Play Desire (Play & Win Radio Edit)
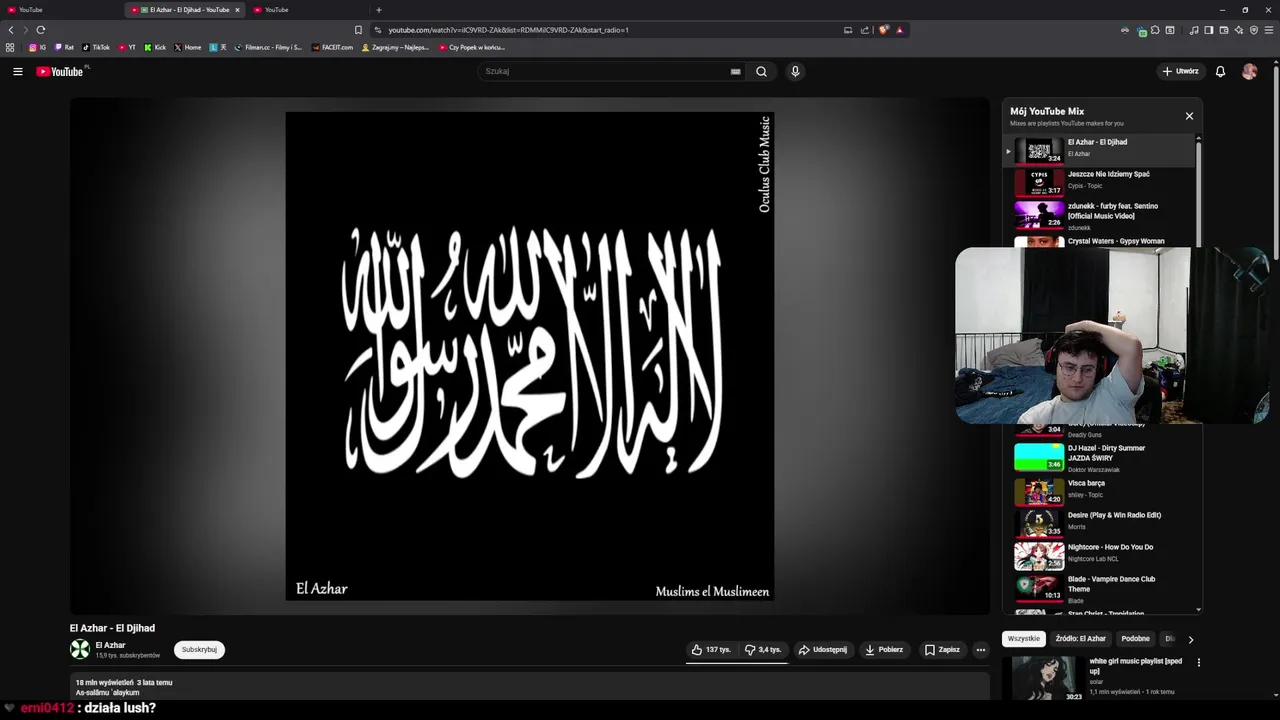This screenshot has height=720, width=1280. [1100, 523]
